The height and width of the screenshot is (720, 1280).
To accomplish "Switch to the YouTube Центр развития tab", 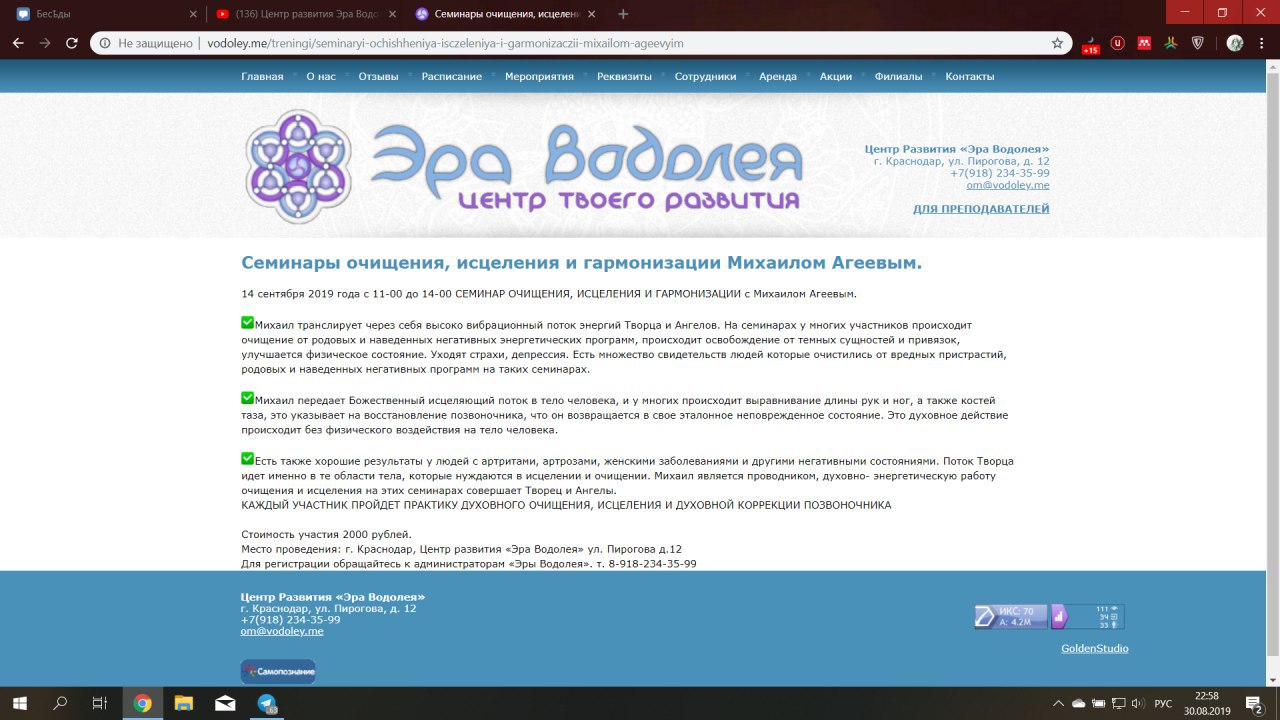I will [x=306, y=14].
